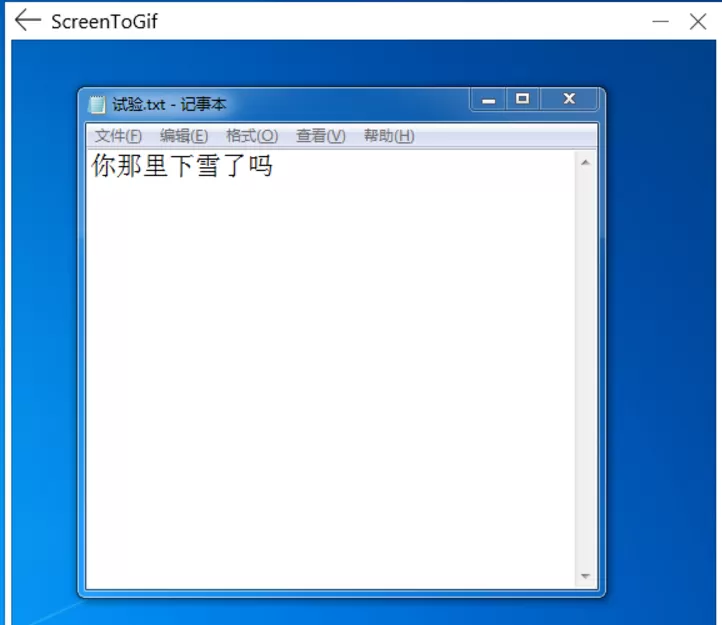Open the 格式(O) menu
This screenshot has width=722, height=625.
point(252,136)
